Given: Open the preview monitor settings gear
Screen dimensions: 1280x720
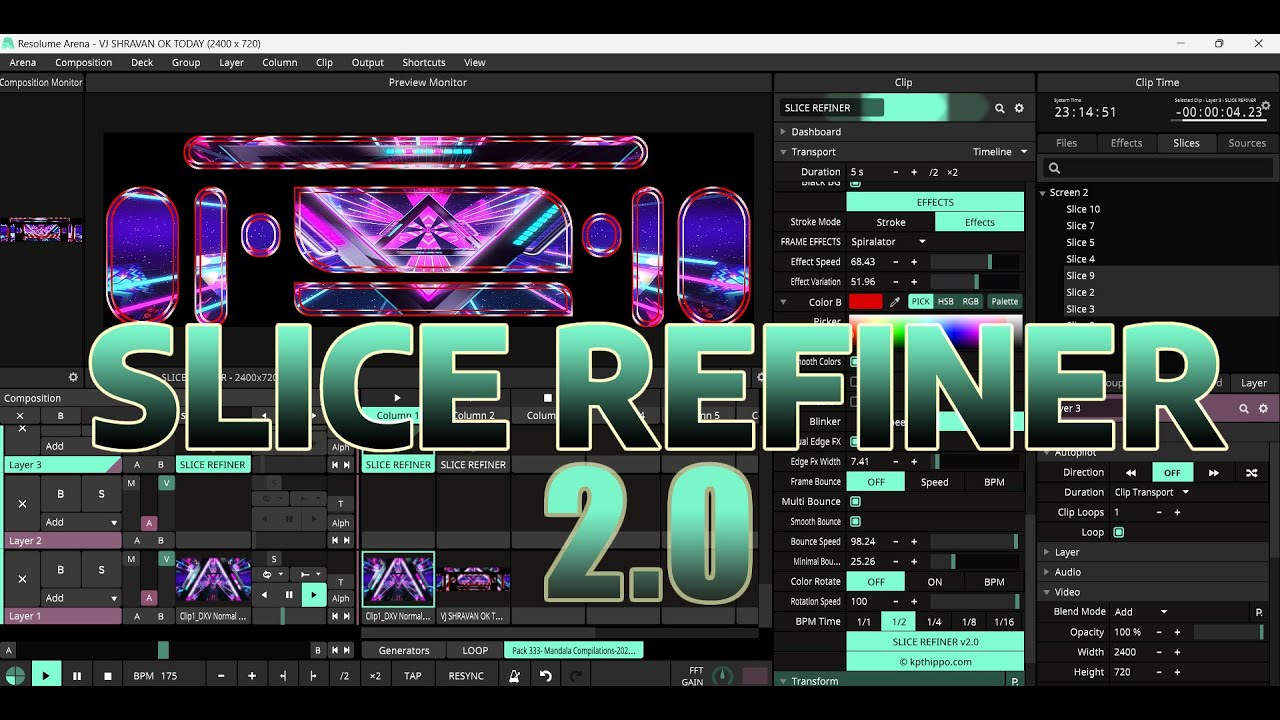Looking at the screenshot, I should 761,378.
